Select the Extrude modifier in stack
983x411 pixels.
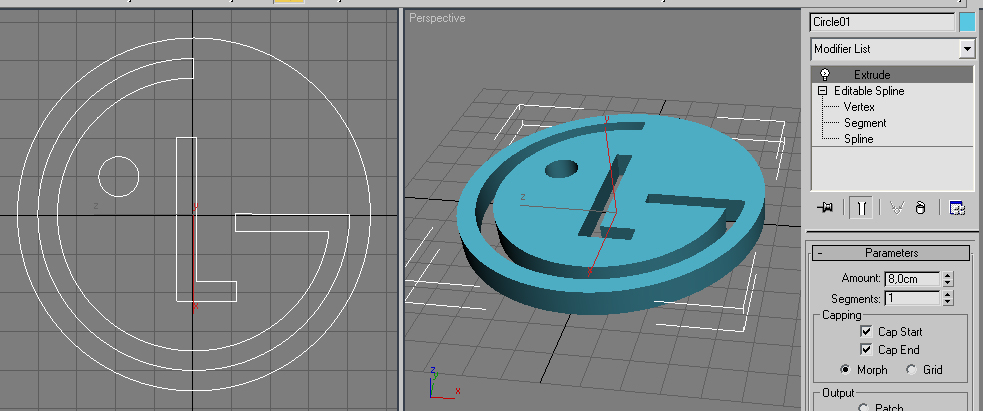(893, 75)
